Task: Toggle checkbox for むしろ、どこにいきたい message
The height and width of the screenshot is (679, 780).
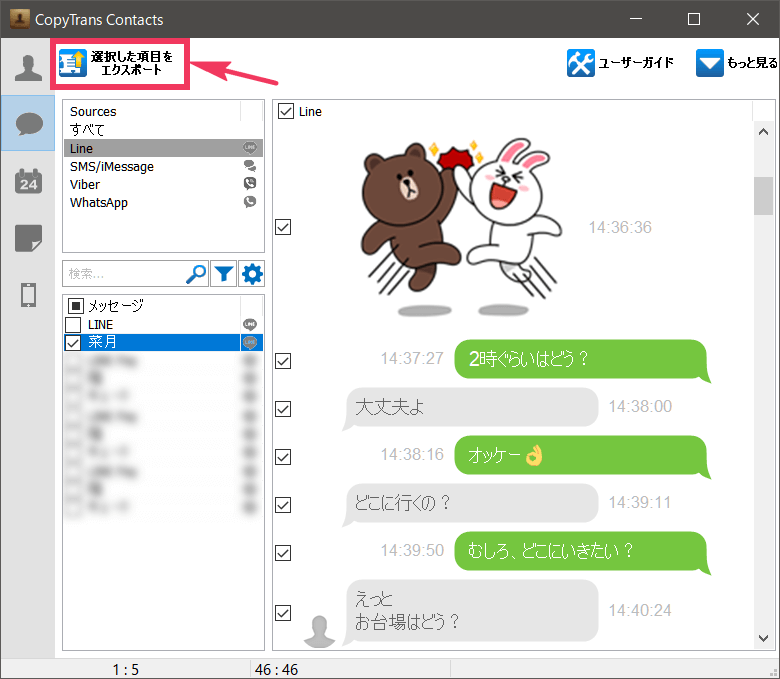Action: 283,553
